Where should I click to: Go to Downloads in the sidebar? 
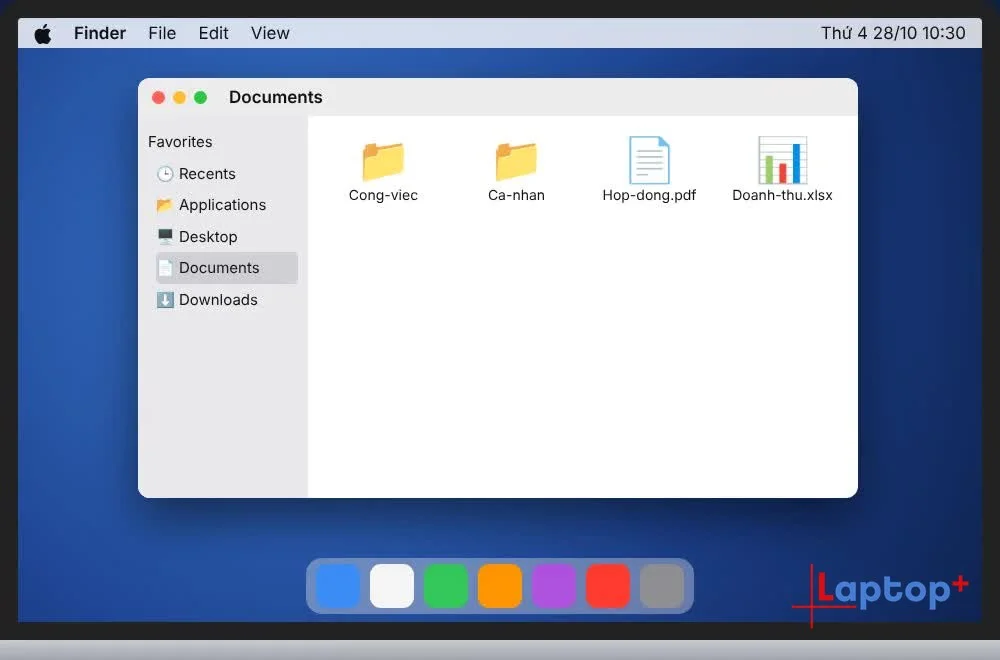coord(226,300)
